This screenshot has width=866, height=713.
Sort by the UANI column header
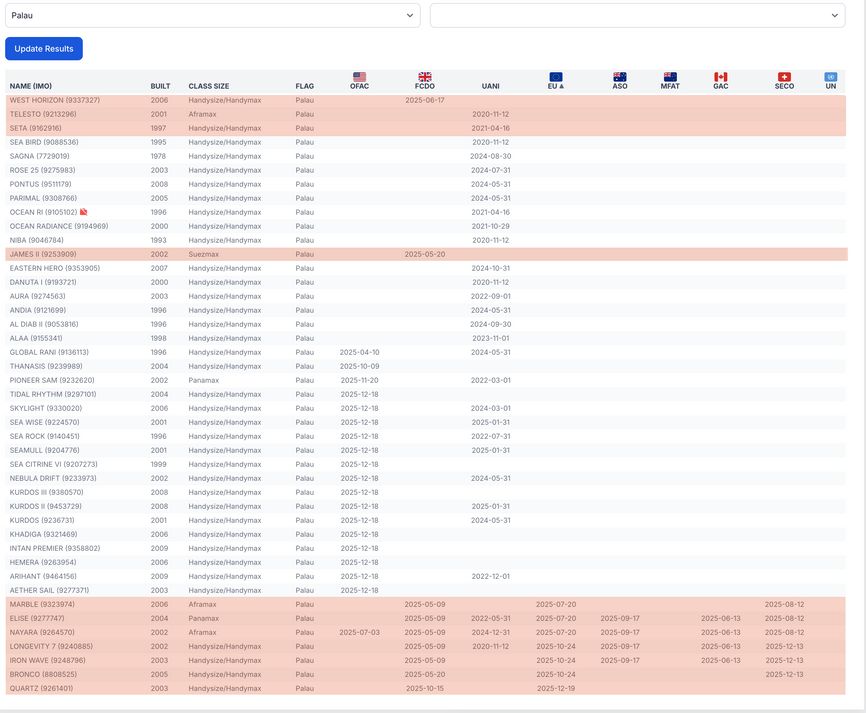[x=490, y=86]
